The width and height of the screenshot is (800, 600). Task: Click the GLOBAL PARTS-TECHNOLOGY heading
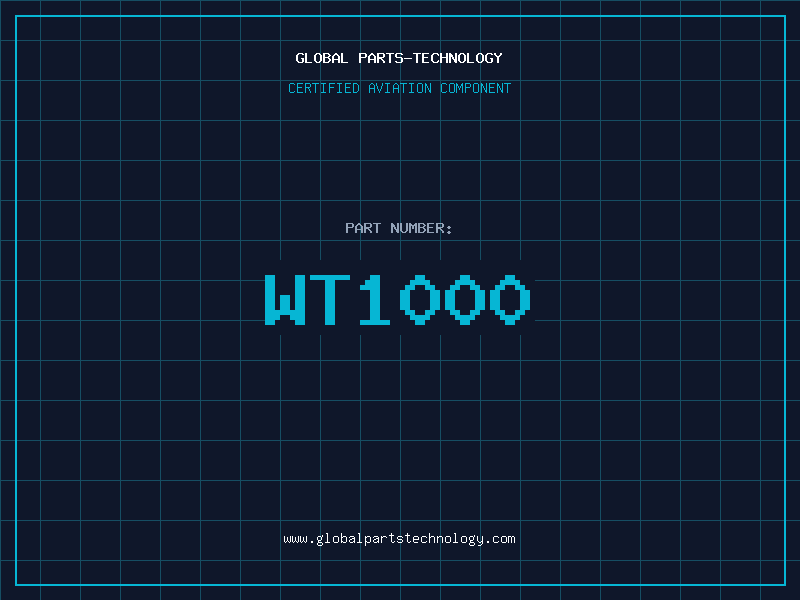coord(399,58)
